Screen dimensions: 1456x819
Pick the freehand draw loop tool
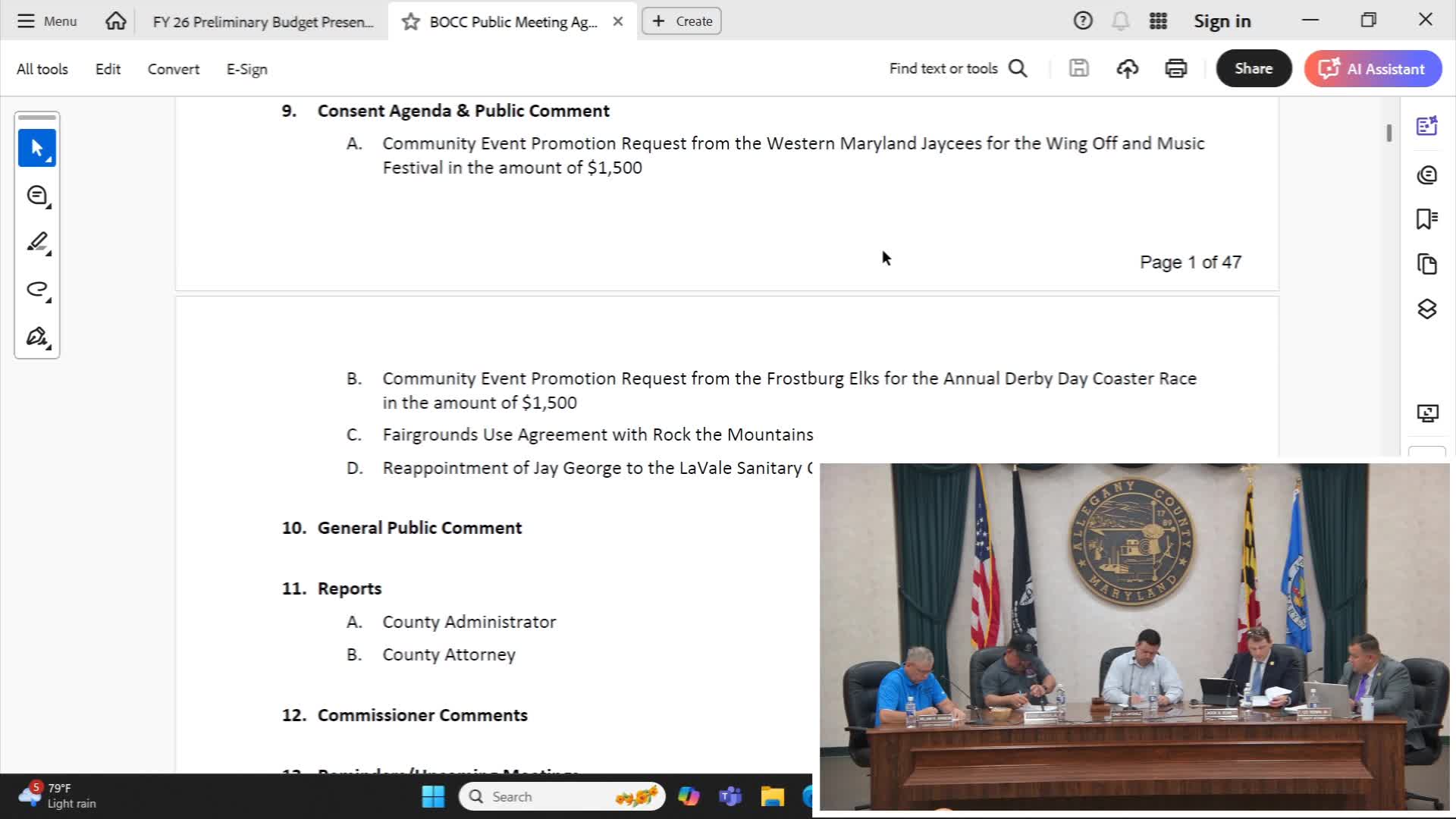tap(37, 290)
